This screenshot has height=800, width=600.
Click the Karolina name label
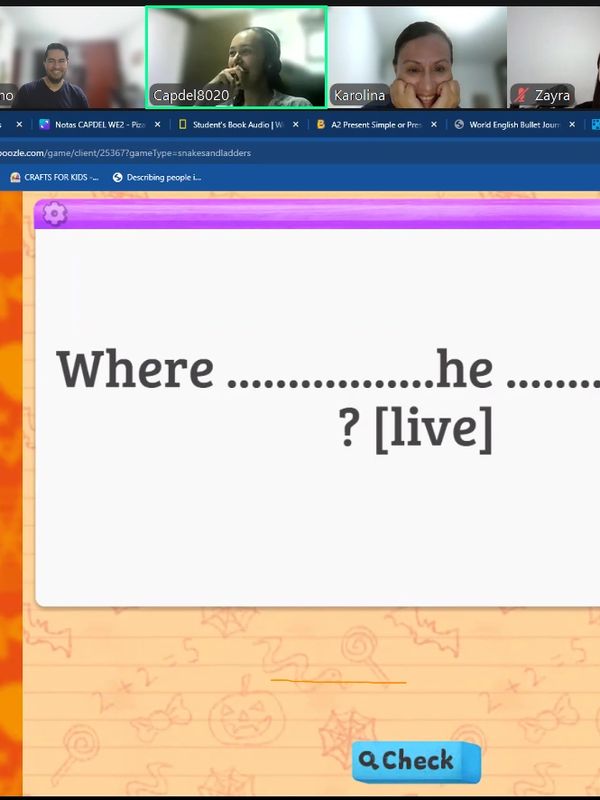coord(359,95)
